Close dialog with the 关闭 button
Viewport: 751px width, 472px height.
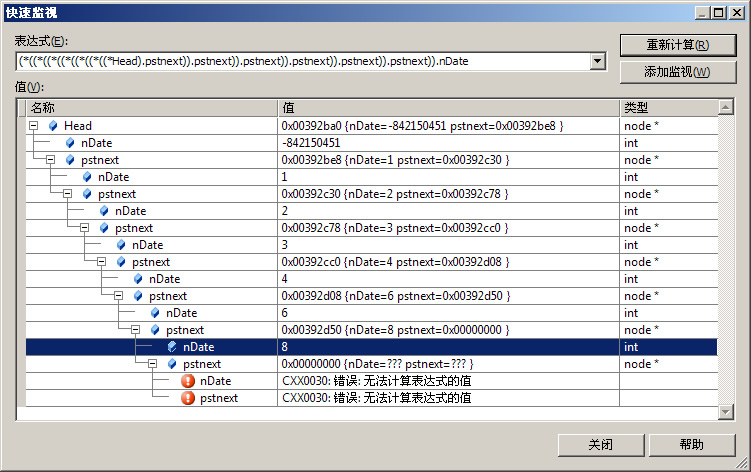pyautogui.click(x=600, y=444)
